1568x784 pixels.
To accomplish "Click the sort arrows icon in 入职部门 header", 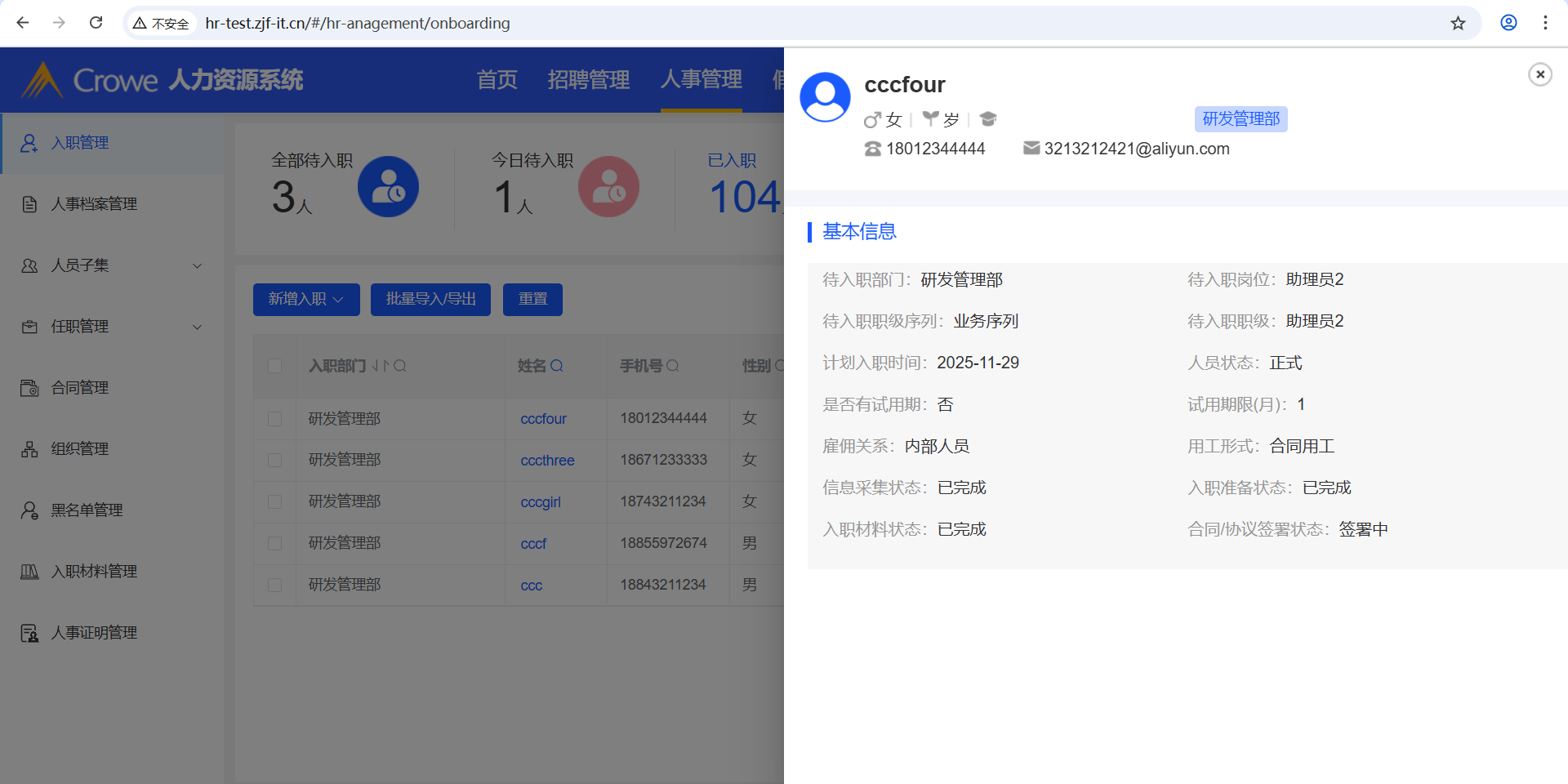I will point(381,366).
